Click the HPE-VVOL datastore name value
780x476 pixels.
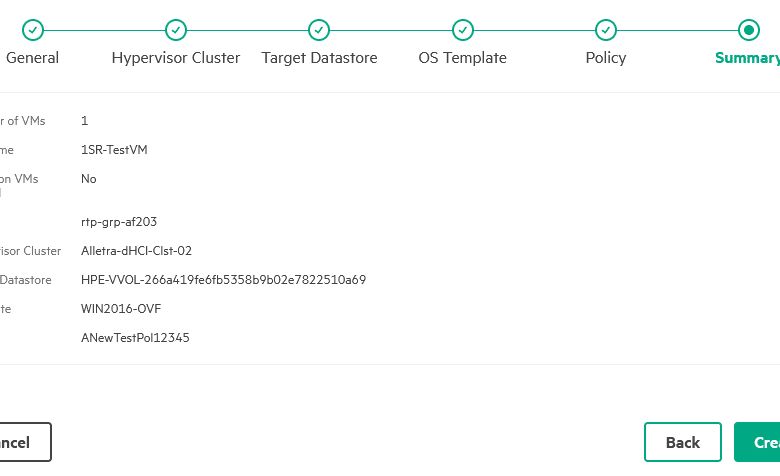point(223,280)
